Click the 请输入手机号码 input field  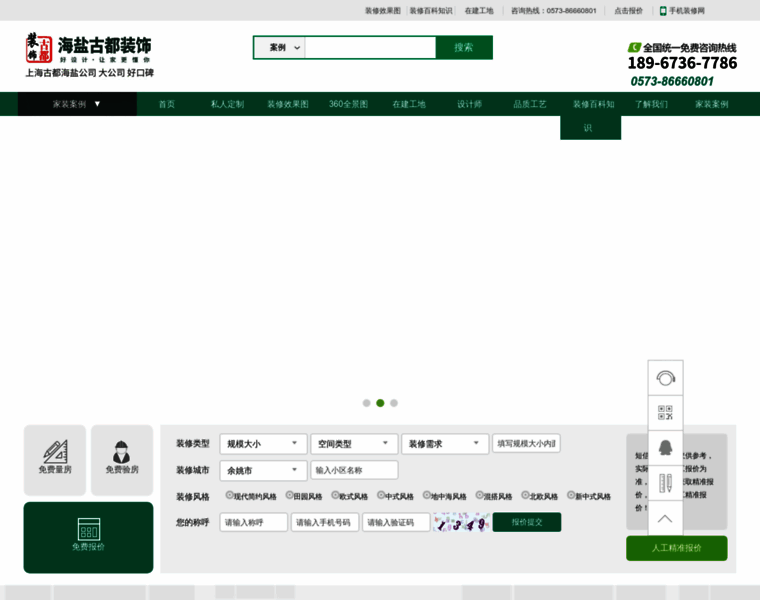coord(325,522)
